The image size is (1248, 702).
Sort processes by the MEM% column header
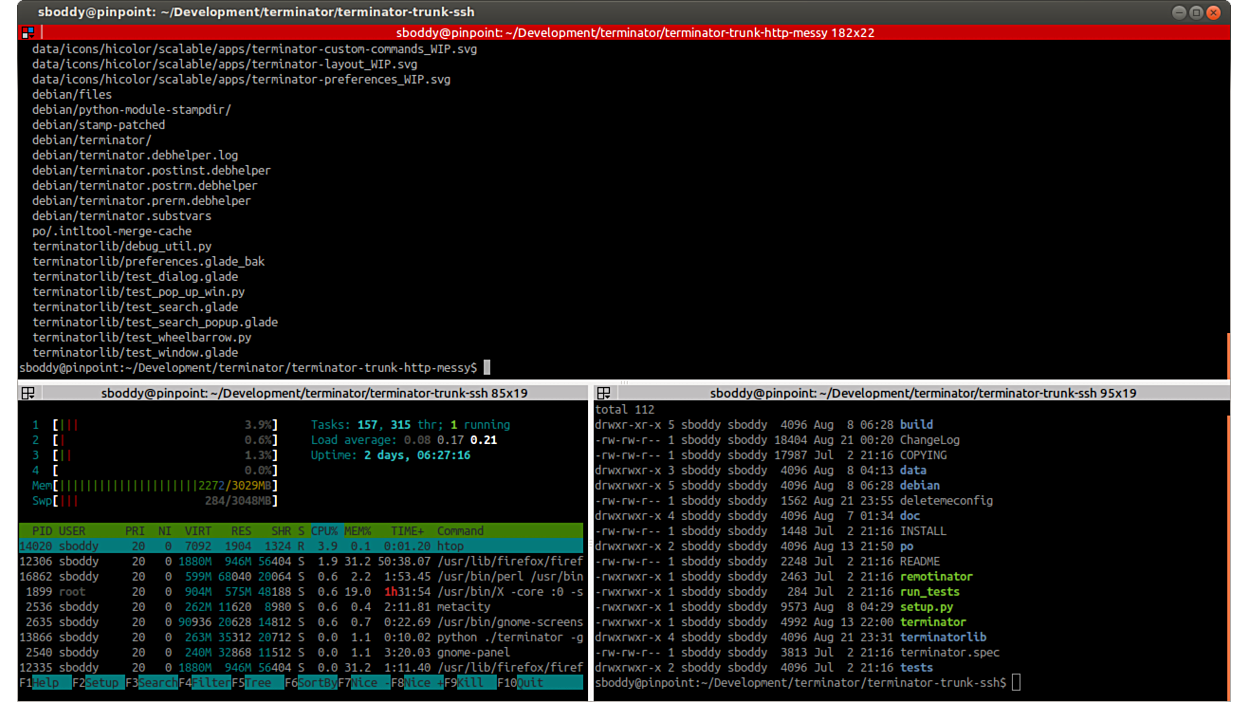[x=358, y=531]
